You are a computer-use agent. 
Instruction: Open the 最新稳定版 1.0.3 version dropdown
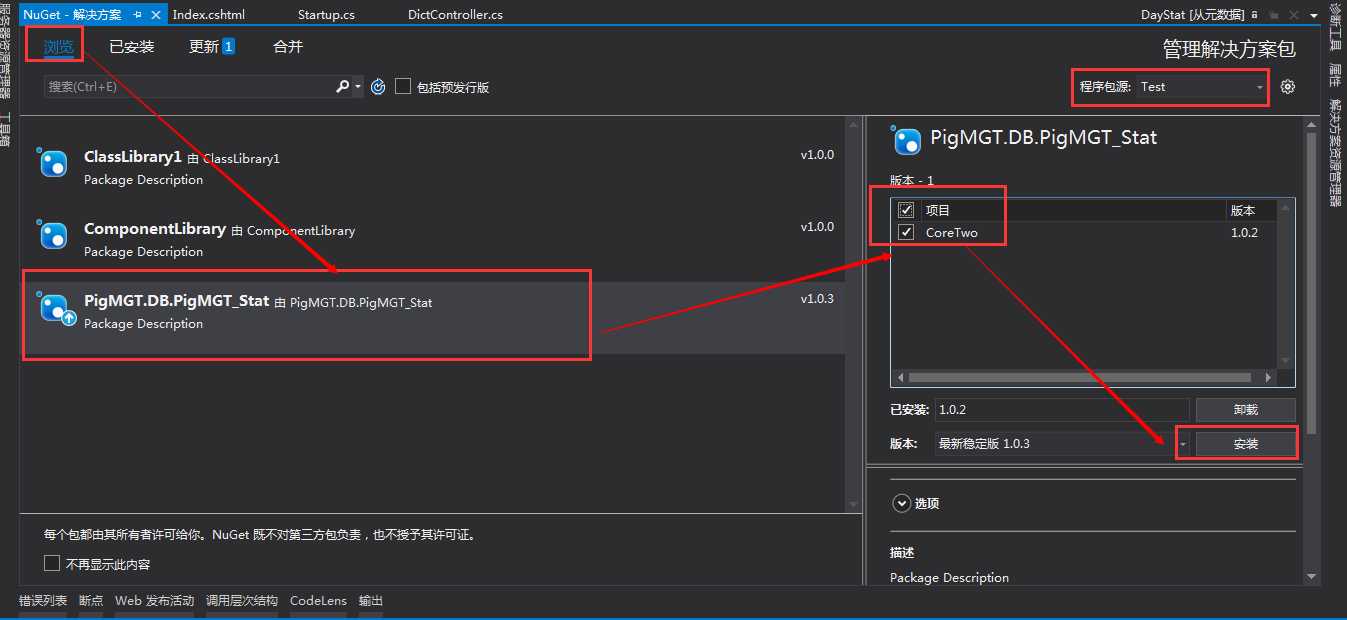(x=1062, y=443)
